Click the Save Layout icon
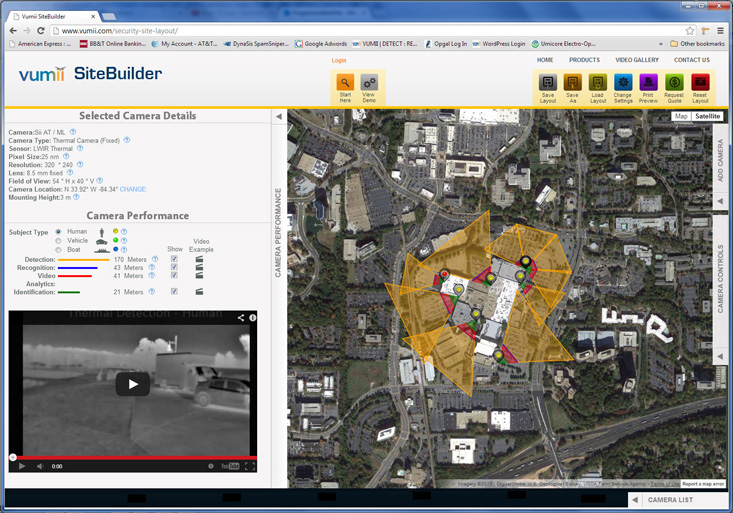 (x=547, y=83)
